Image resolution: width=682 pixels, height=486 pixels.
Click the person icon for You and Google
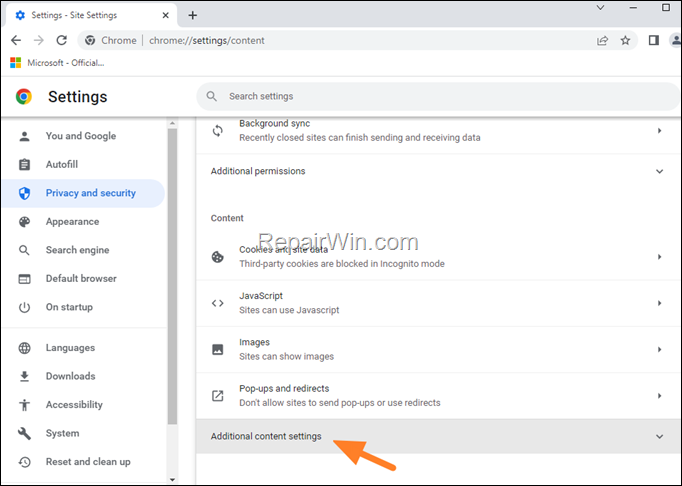point(24,136)
